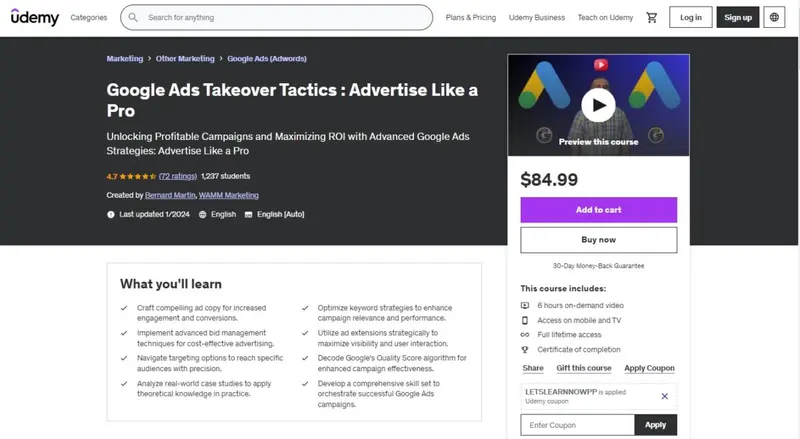Click the last updated alert icon
Screen dimensions: 800x439
point(111,214)
